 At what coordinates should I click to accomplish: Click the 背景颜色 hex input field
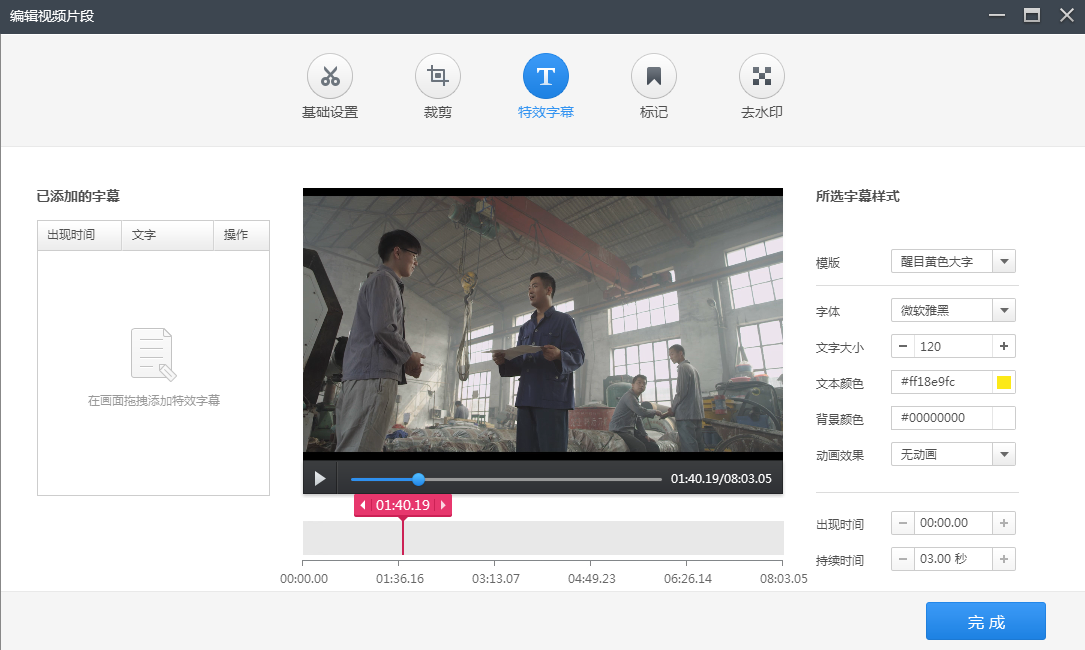[942, 418]
